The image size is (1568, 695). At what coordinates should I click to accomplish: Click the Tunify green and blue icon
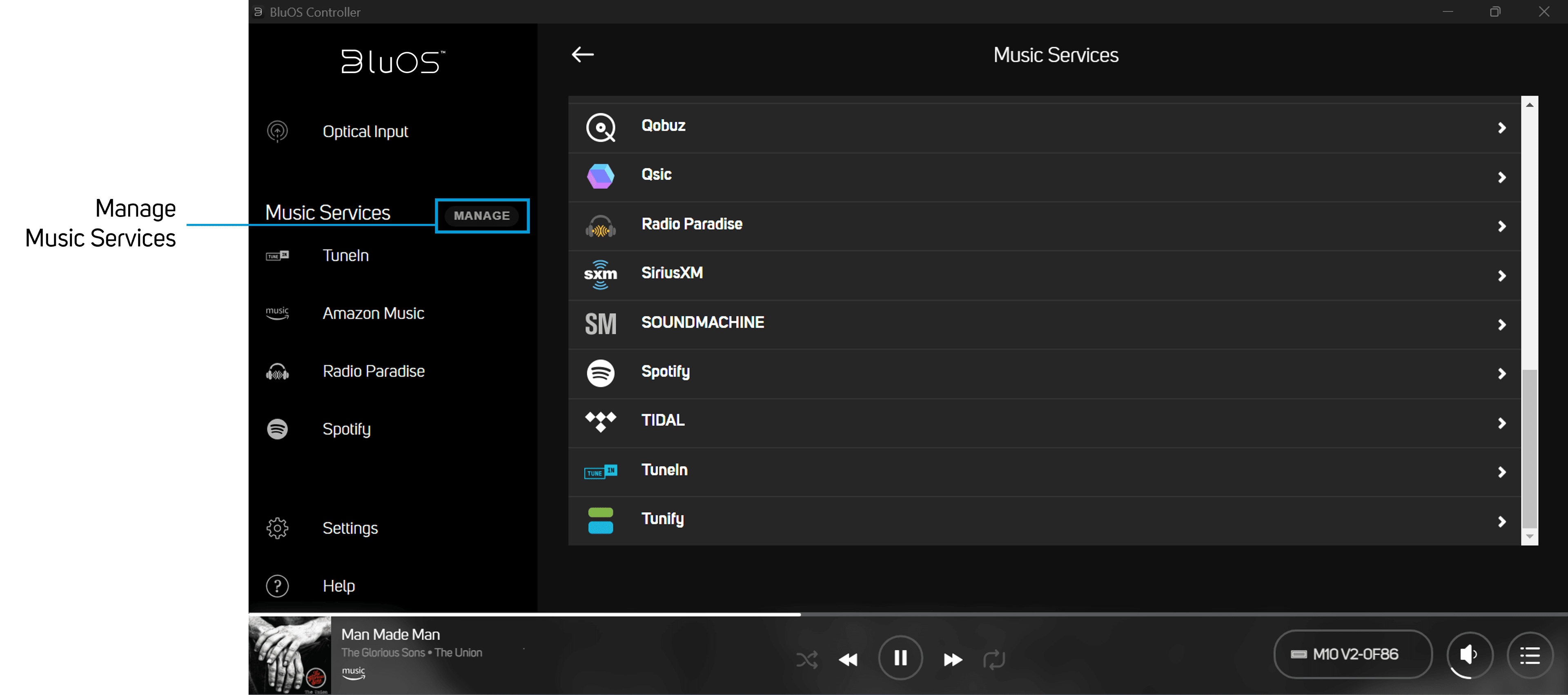point(601,521)
